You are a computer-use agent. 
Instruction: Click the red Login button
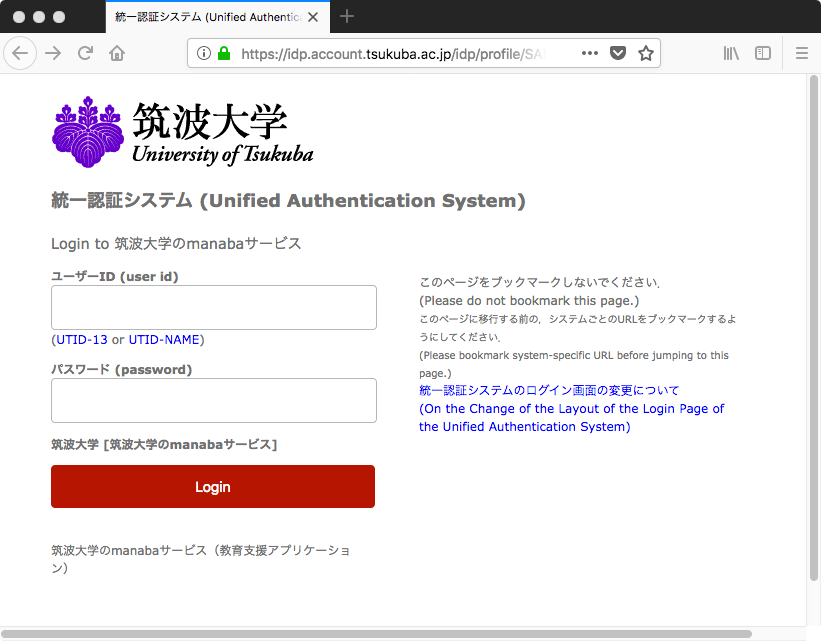213,487
